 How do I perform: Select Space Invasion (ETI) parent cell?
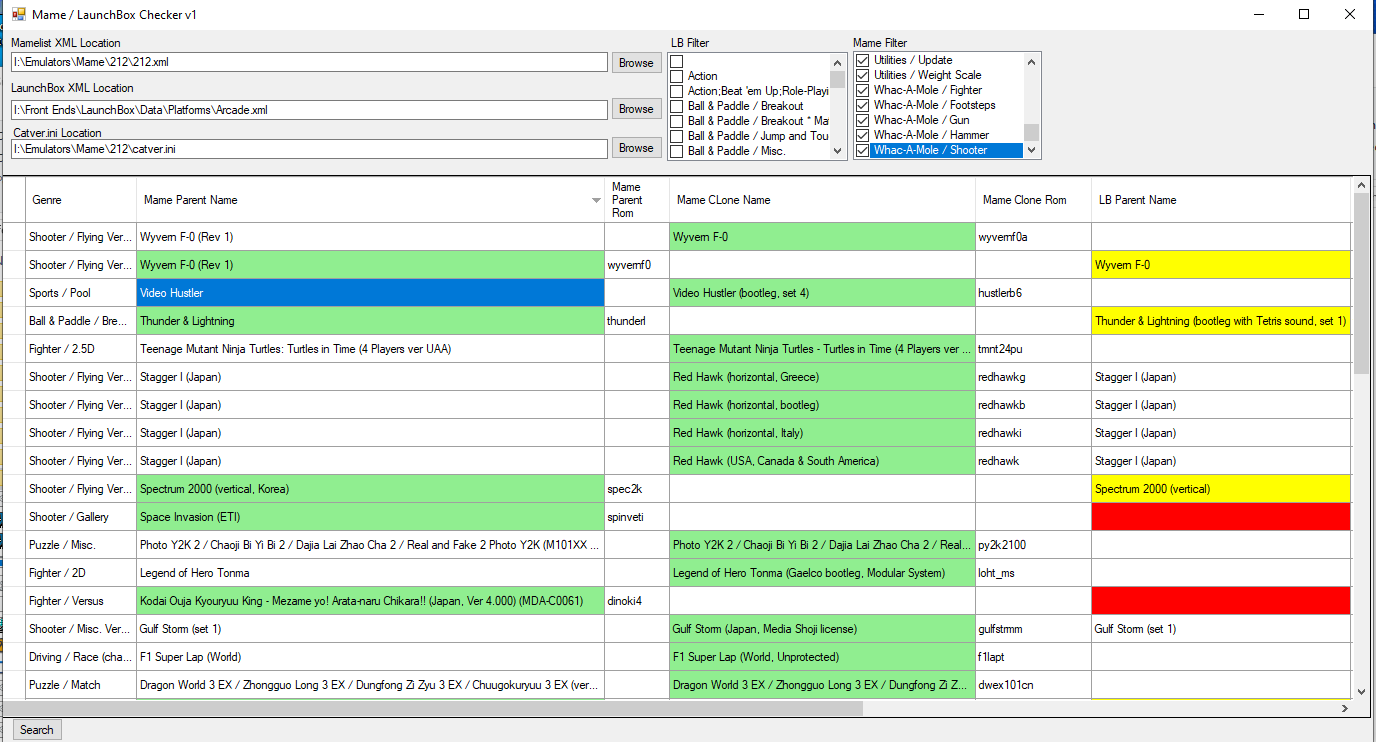(370, 517)
